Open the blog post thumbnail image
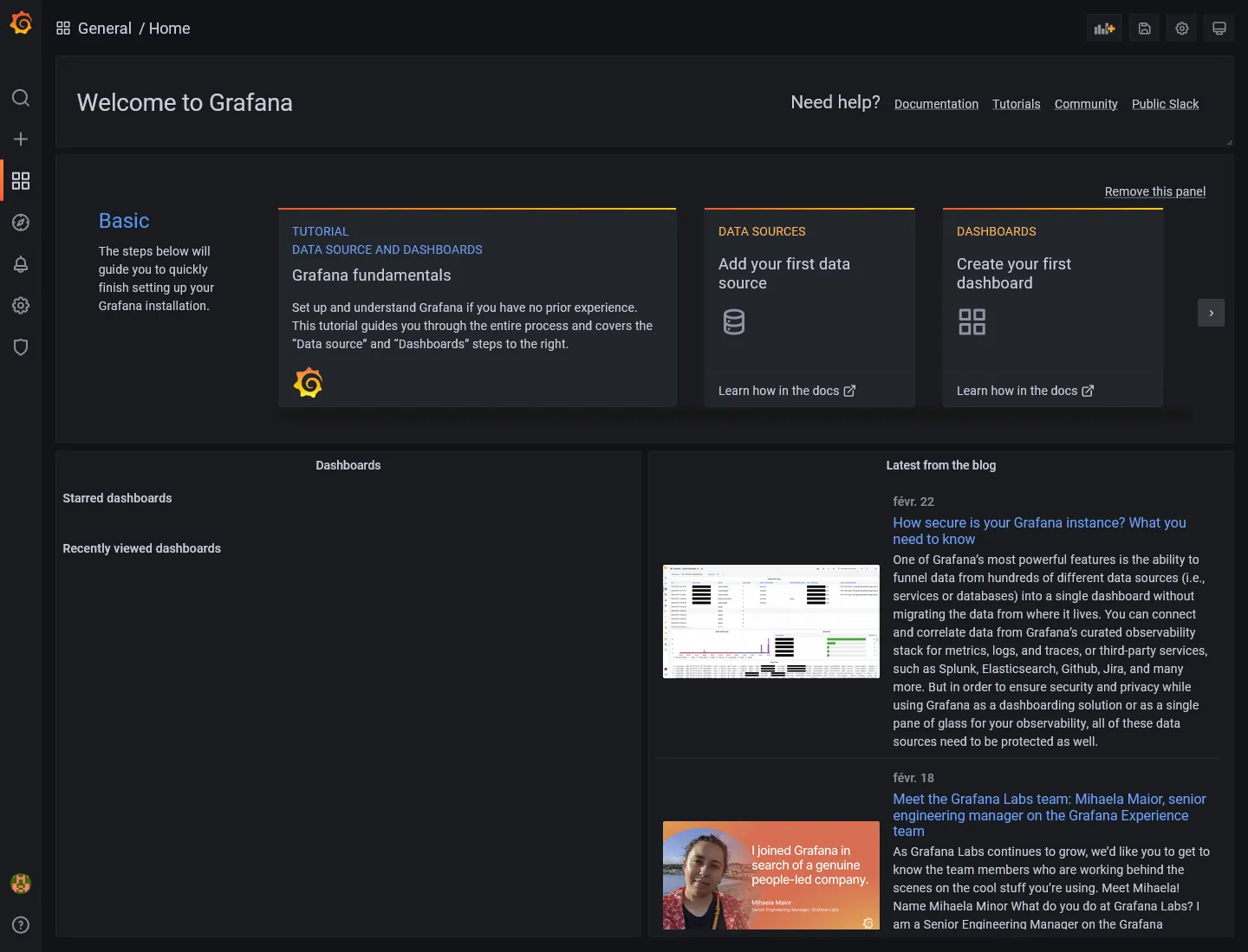This screenshot has width=1248, height=952. tap(770, 621)
